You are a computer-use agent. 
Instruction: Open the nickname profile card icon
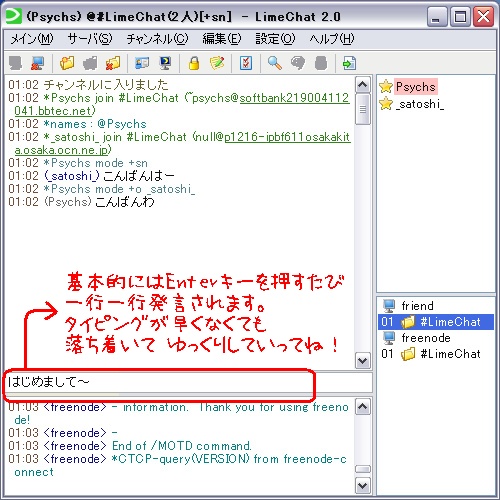point(142,63)
